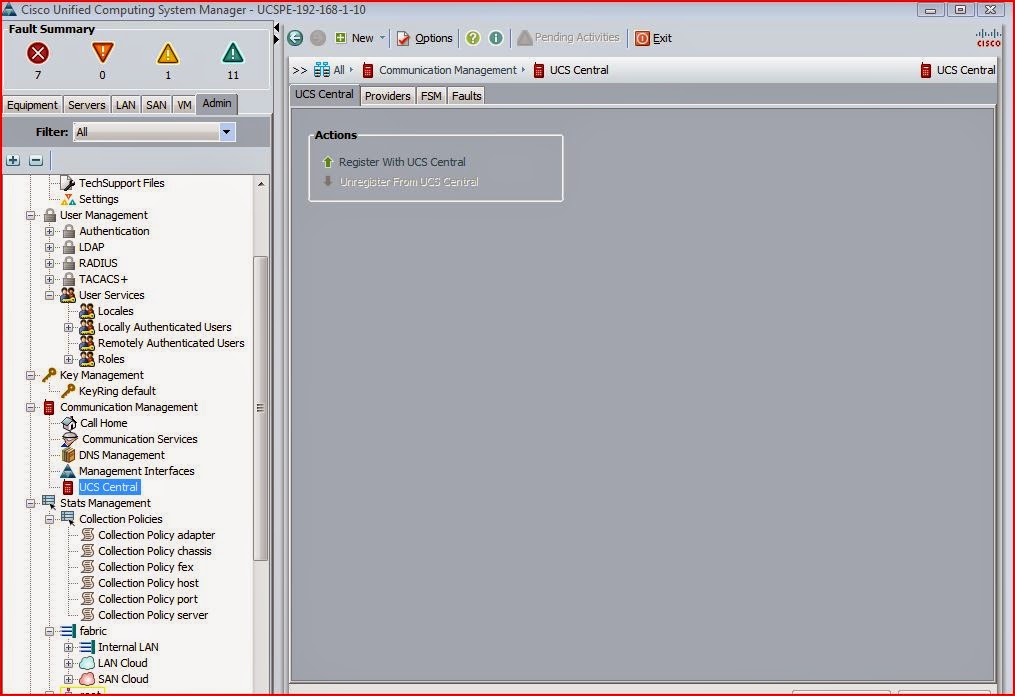Select Key Management tree item
1015x696 pixels.
click(102, 375)
